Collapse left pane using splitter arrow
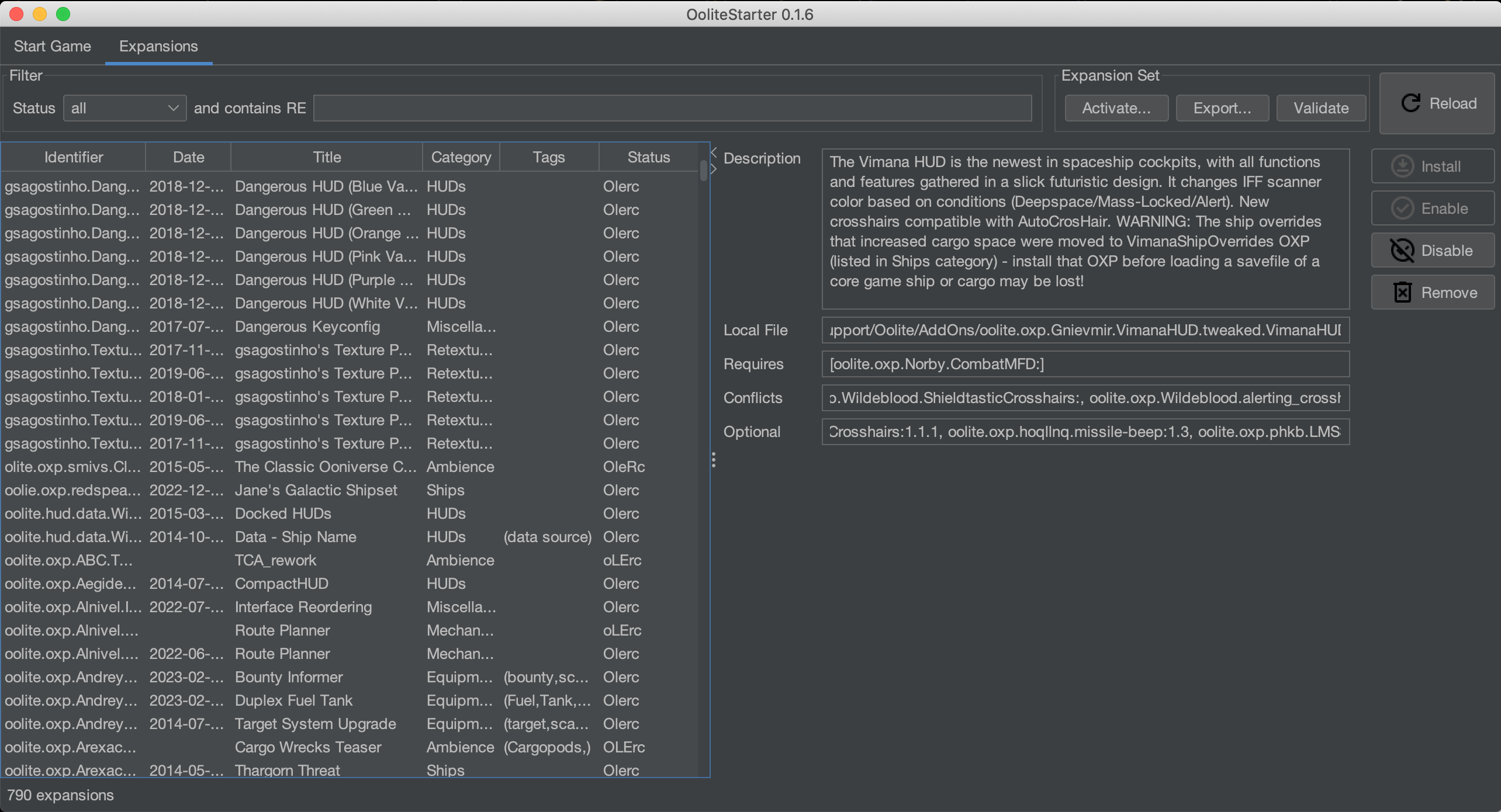1501x812 pixels. click(x=714, y=152)
